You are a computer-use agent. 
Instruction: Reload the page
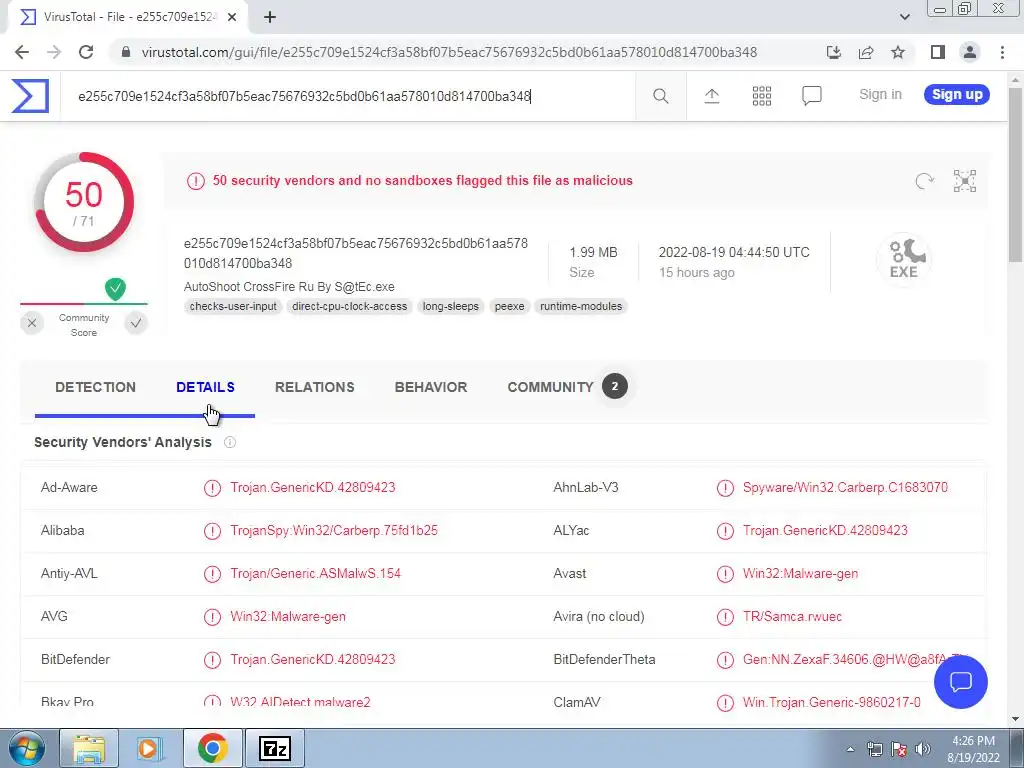[86, 52]
